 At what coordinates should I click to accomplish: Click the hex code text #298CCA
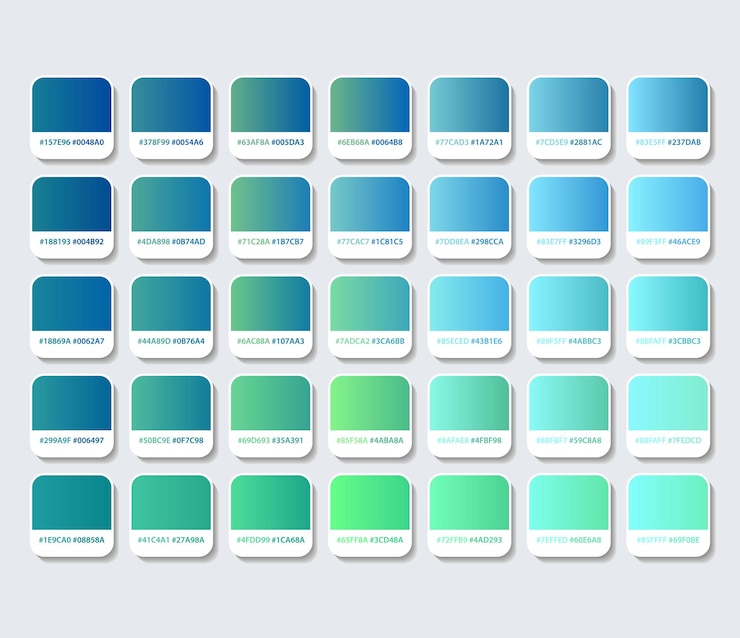pos(487,242)
